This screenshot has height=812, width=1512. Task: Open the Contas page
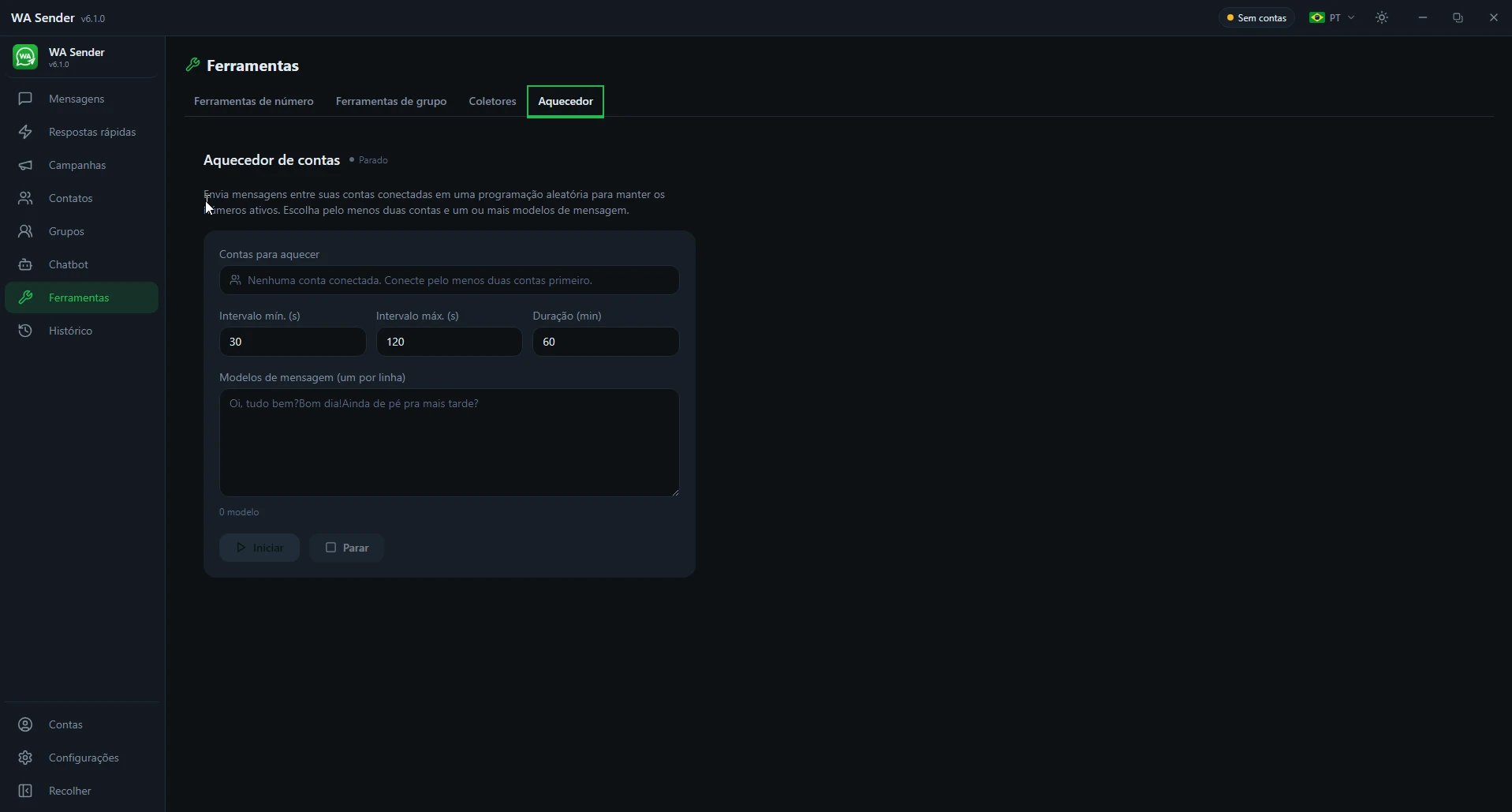tap(82, 724)
